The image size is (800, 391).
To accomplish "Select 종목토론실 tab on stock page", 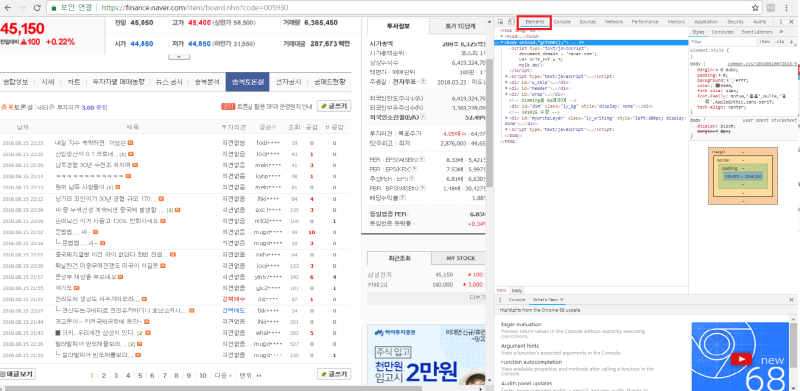I will click(x=247, y=82).
